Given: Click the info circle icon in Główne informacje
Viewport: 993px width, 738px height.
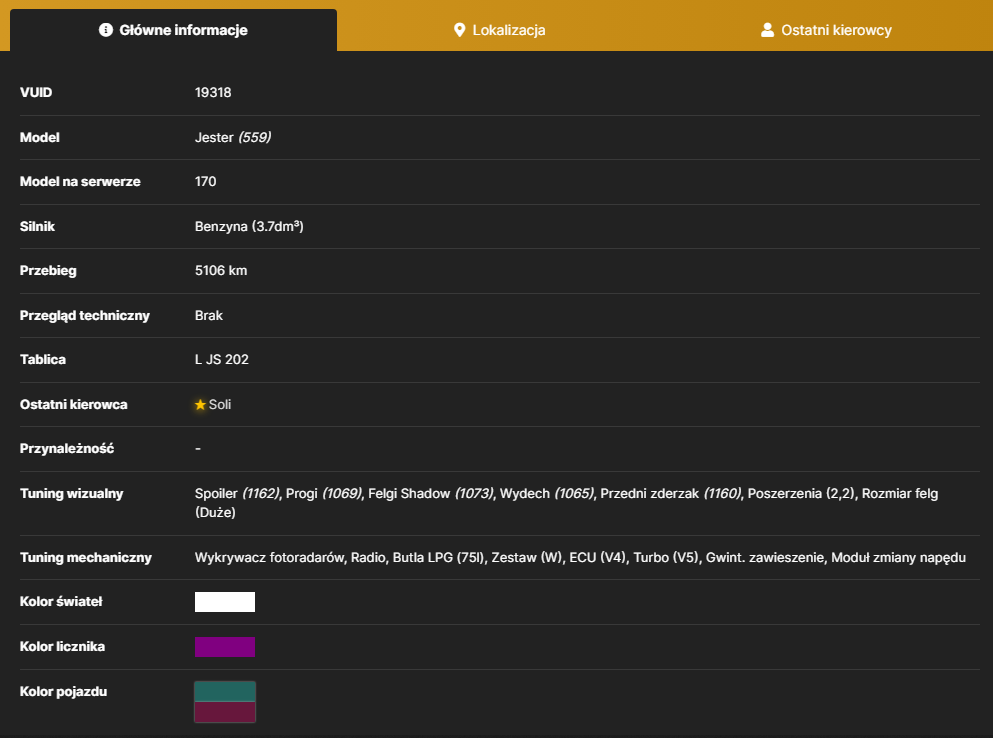Looking at the screenshot, I should tap(106, 30).
